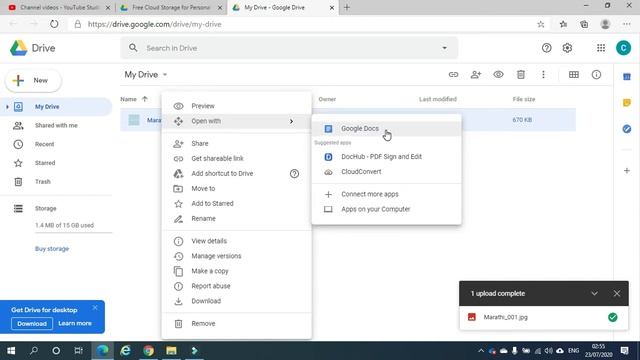Click help icon beside Add shortcut

[x=294, y=174]
